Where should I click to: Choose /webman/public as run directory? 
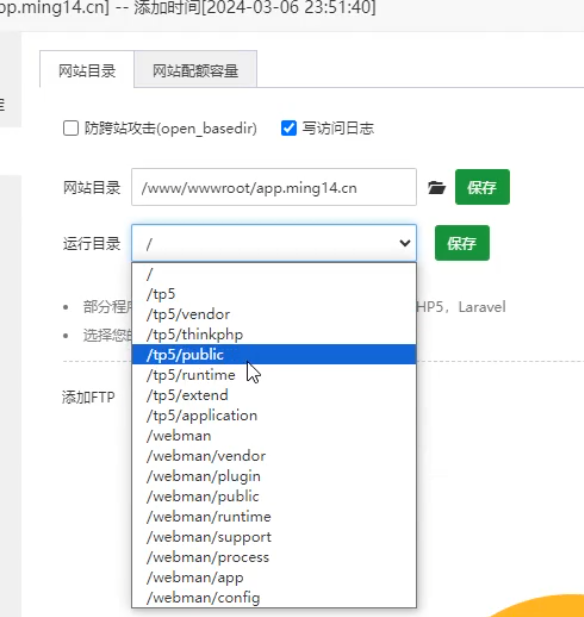(274, 497)
